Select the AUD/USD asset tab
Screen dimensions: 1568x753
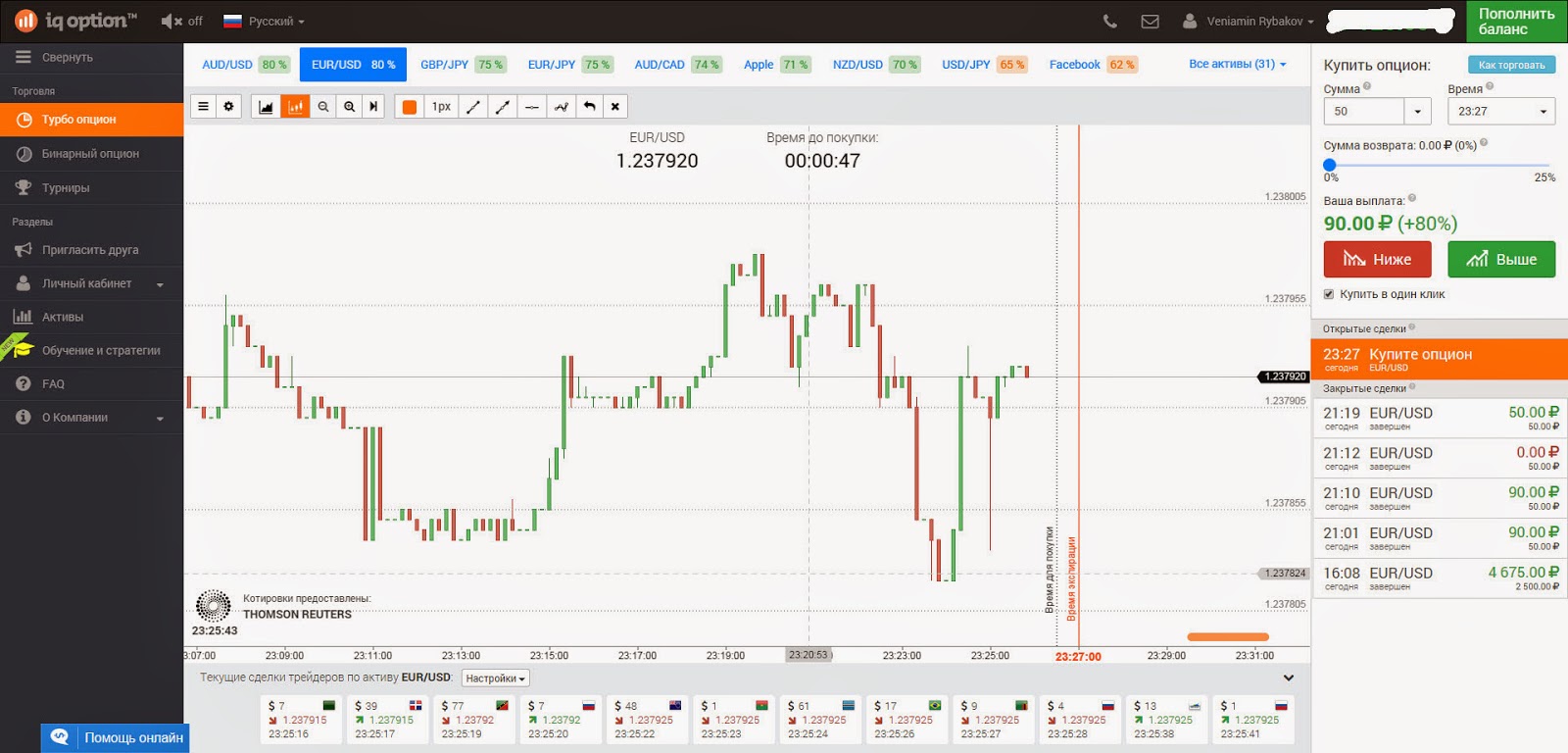coord(245,65)
